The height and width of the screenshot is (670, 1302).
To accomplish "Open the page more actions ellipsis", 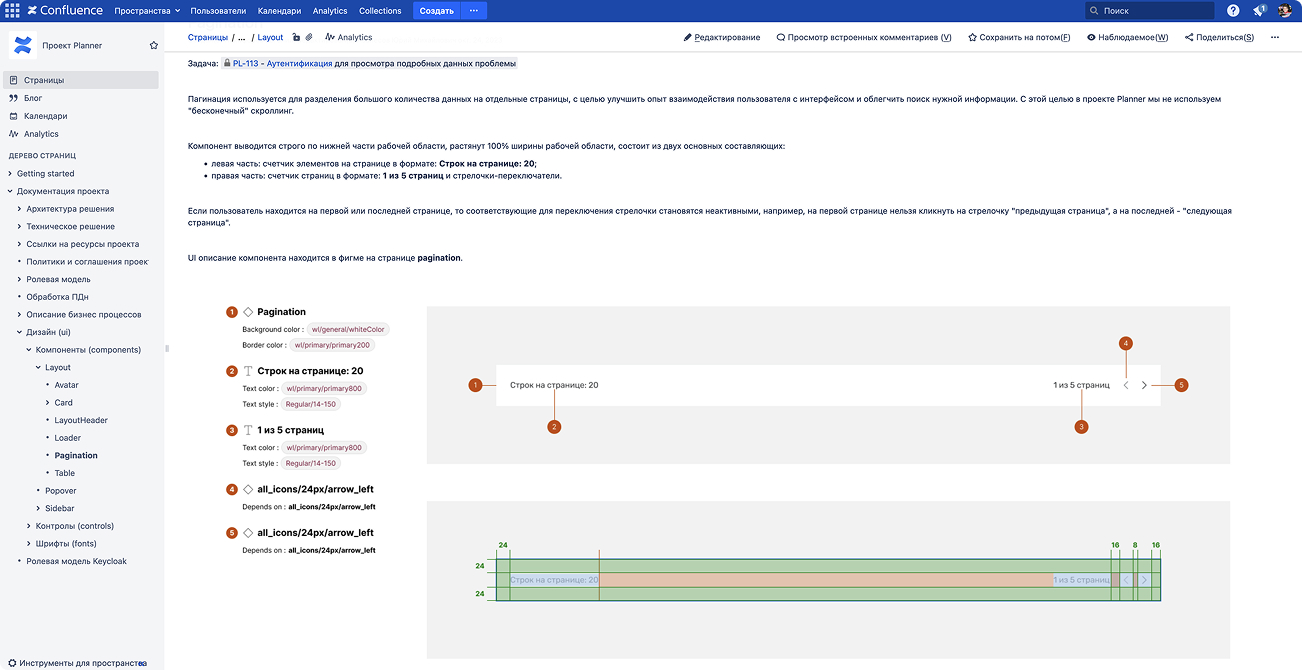I will (x=1275, y=37).
